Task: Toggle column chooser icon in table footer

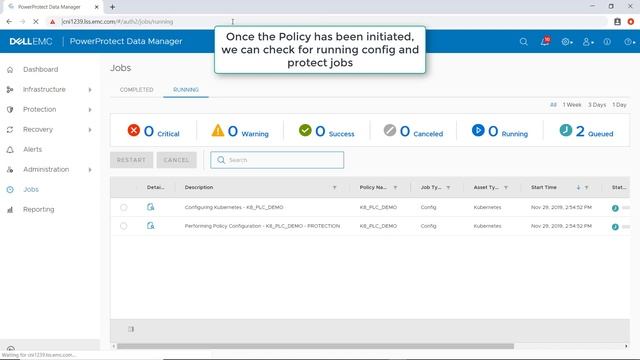Action: pyautogui.click(x=131, y=329)
